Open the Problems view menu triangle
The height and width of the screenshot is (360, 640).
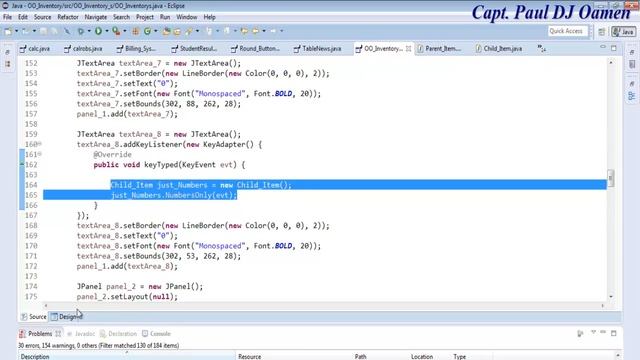click(593, 333)
